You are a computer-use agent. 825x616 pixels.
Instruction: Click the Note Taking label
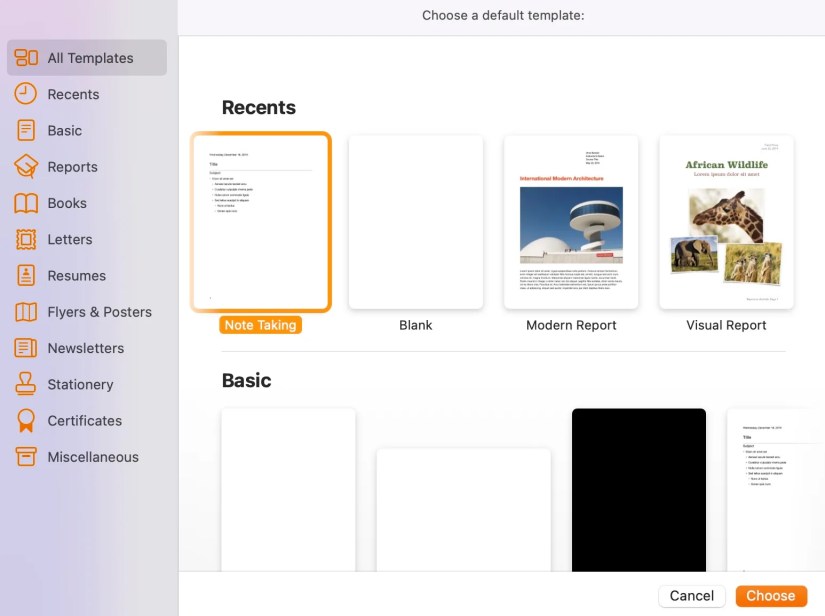click(260, 325)
